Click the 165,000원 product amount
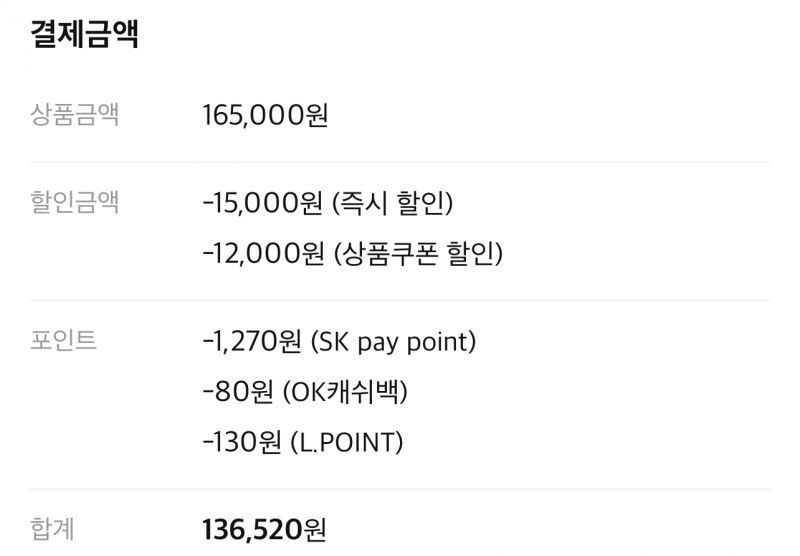The width and height of the screenshot is (800, 556). click(x=265, y=115)
